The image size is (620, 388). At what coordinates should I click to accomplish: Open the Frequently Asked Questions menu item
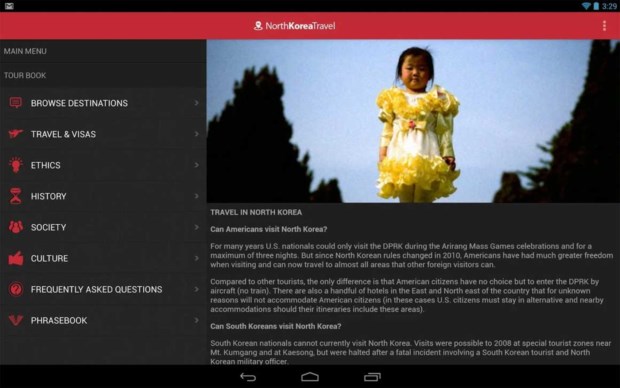(103, 289)
